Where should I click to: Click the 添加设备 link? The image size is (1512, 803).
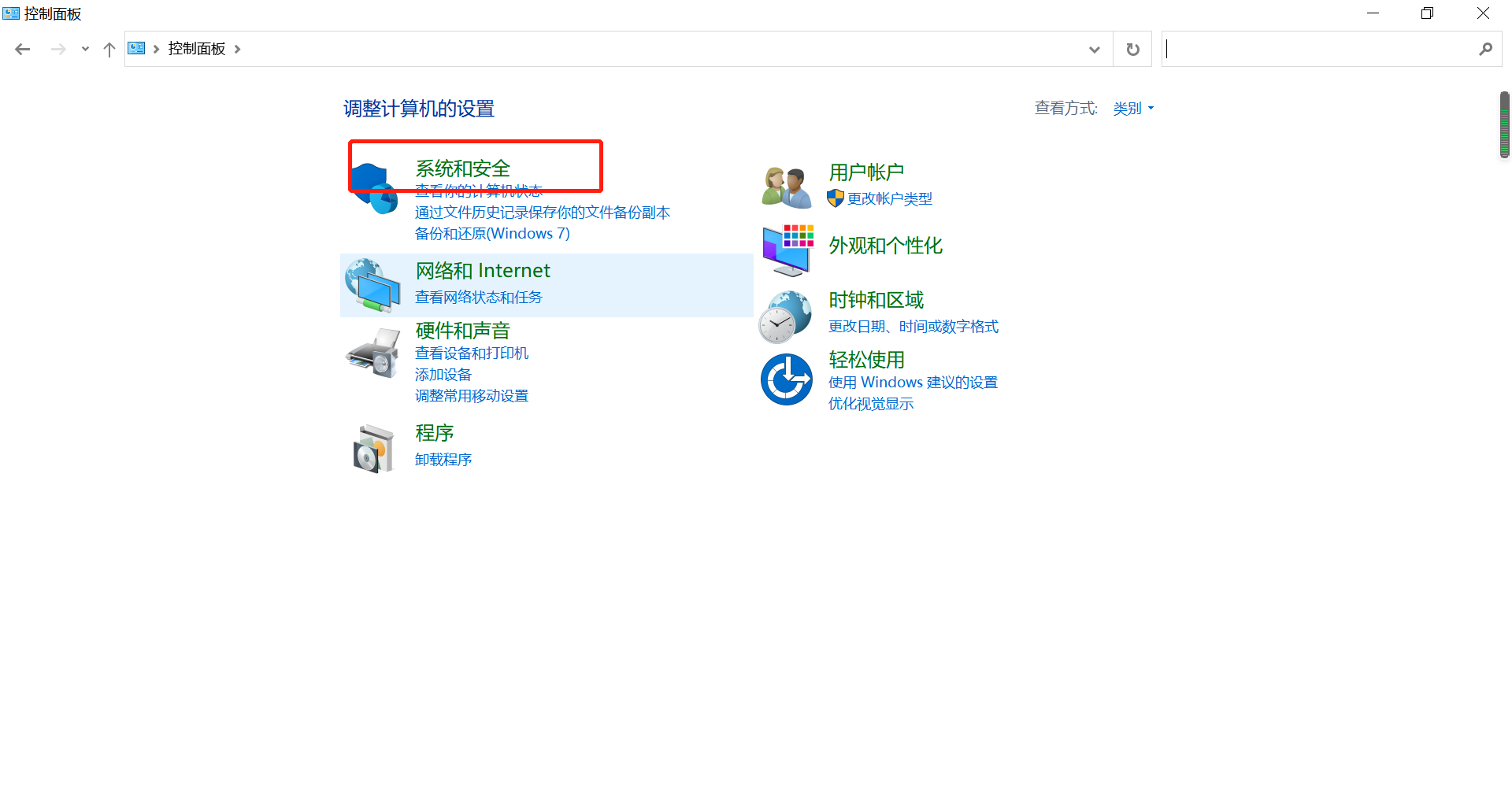click(443, 375)
